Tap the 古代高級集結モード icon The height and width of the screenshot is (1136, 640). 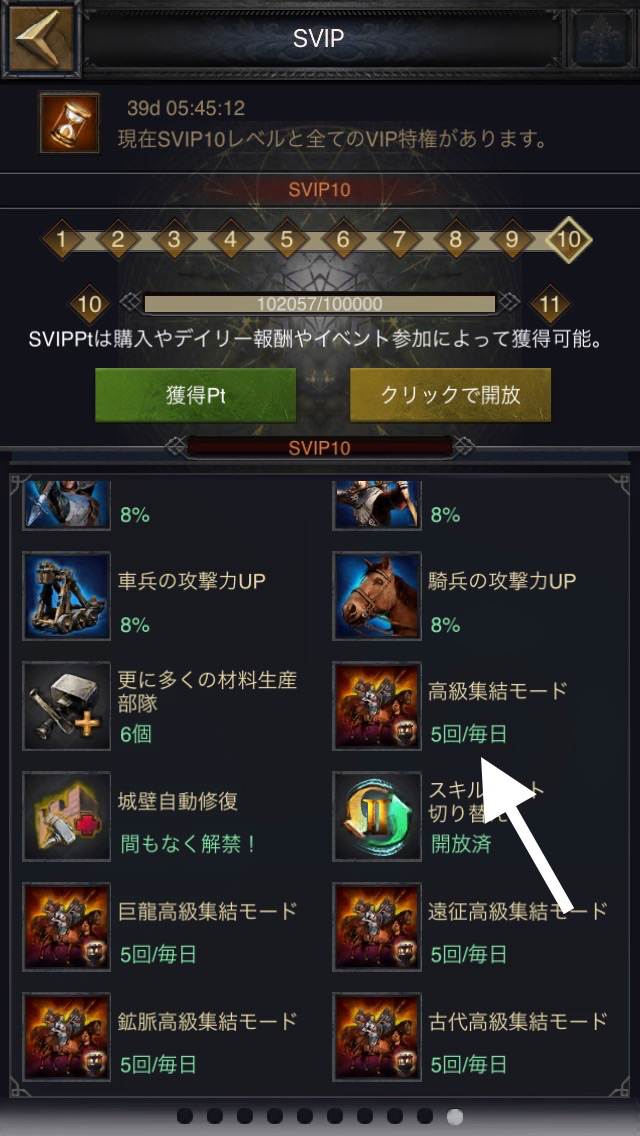coord(377,1037)
